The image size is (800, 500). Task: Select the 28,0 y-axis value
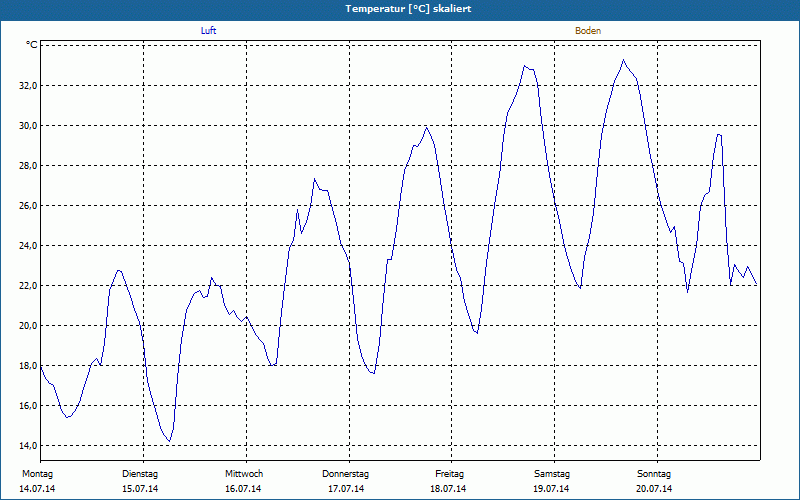(x=28, y=166)
